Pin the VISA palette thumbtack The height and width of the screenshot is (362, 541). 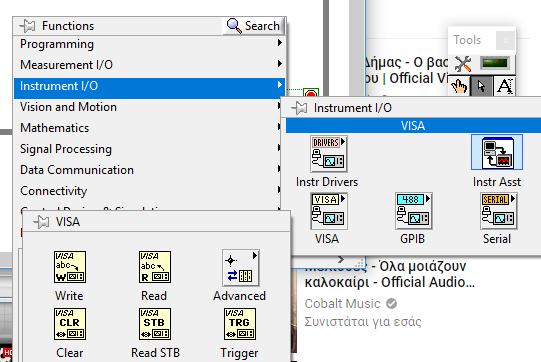41,222
